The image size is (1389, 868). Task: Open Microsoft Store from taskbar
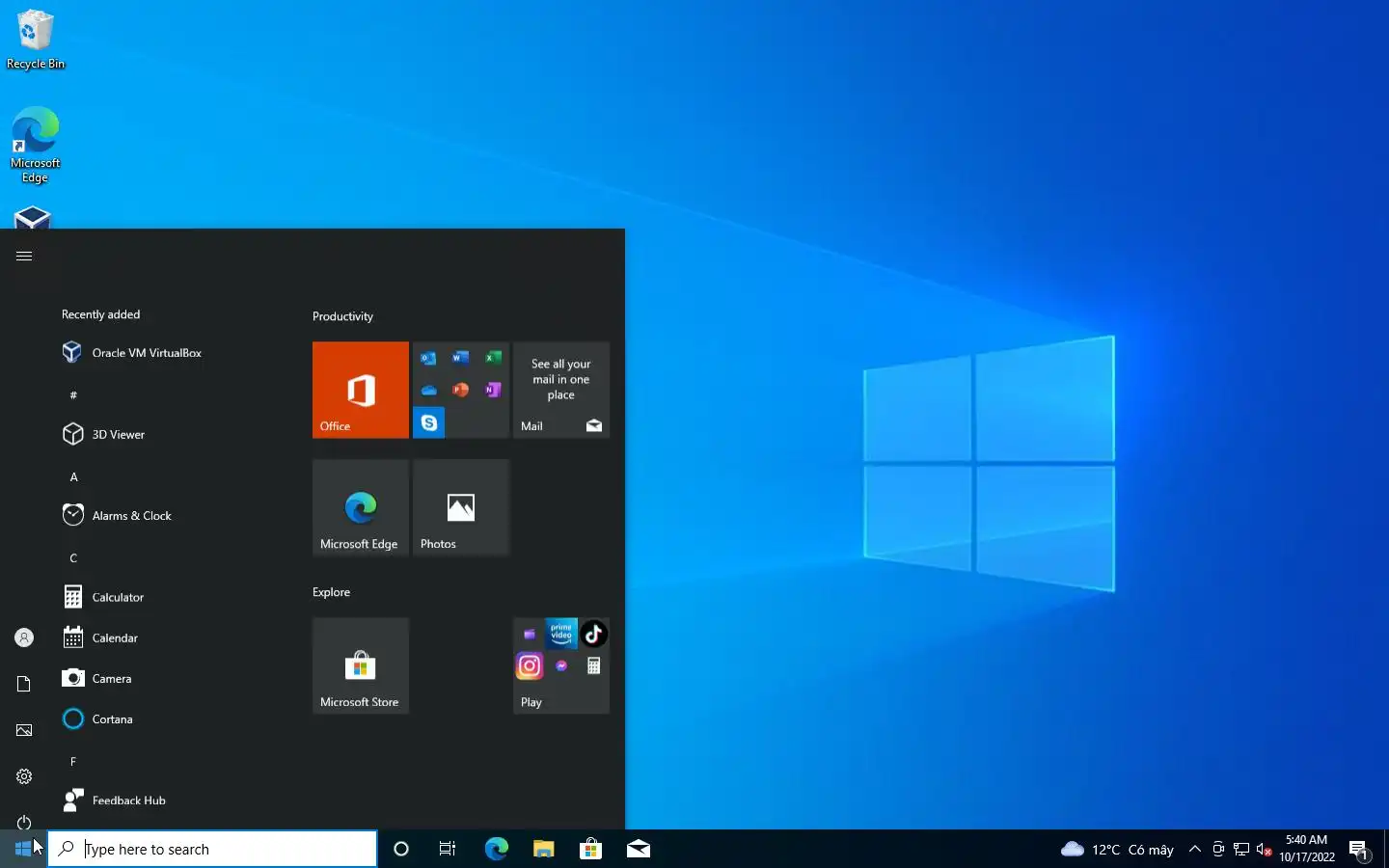(x=590, y=849)
